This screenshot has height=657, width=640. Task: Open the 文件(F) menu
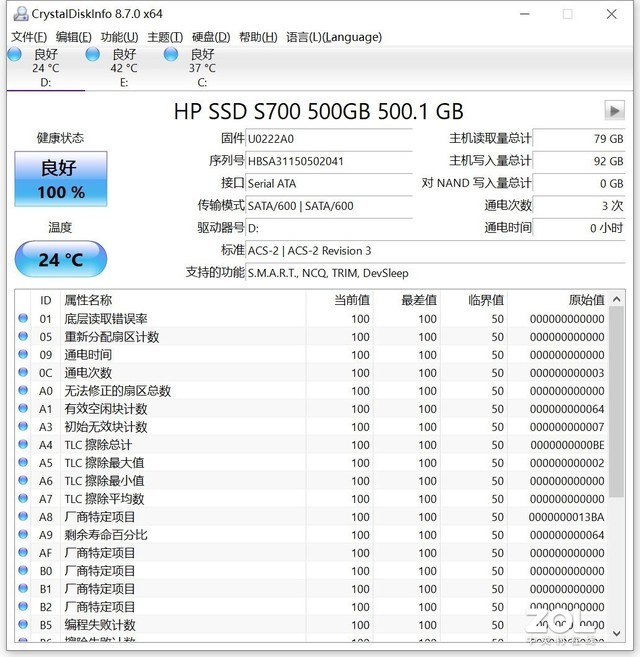point(29,37)
